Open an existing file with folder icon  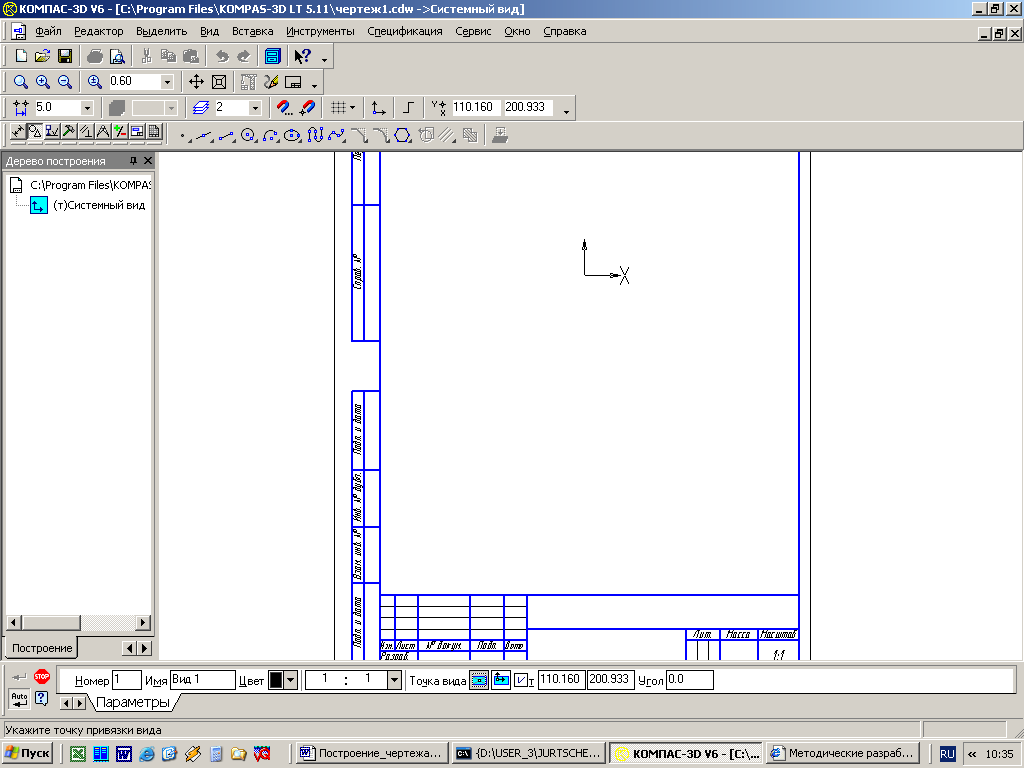pos(42,57)
